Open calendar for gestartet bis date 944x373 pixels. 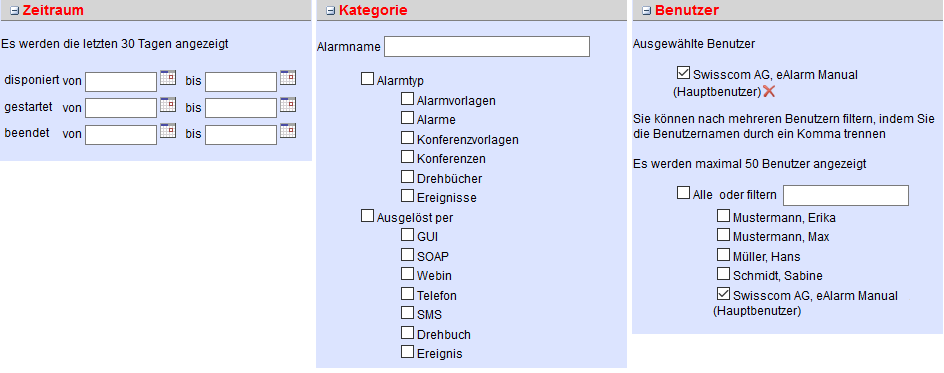[x=288, y=105]
